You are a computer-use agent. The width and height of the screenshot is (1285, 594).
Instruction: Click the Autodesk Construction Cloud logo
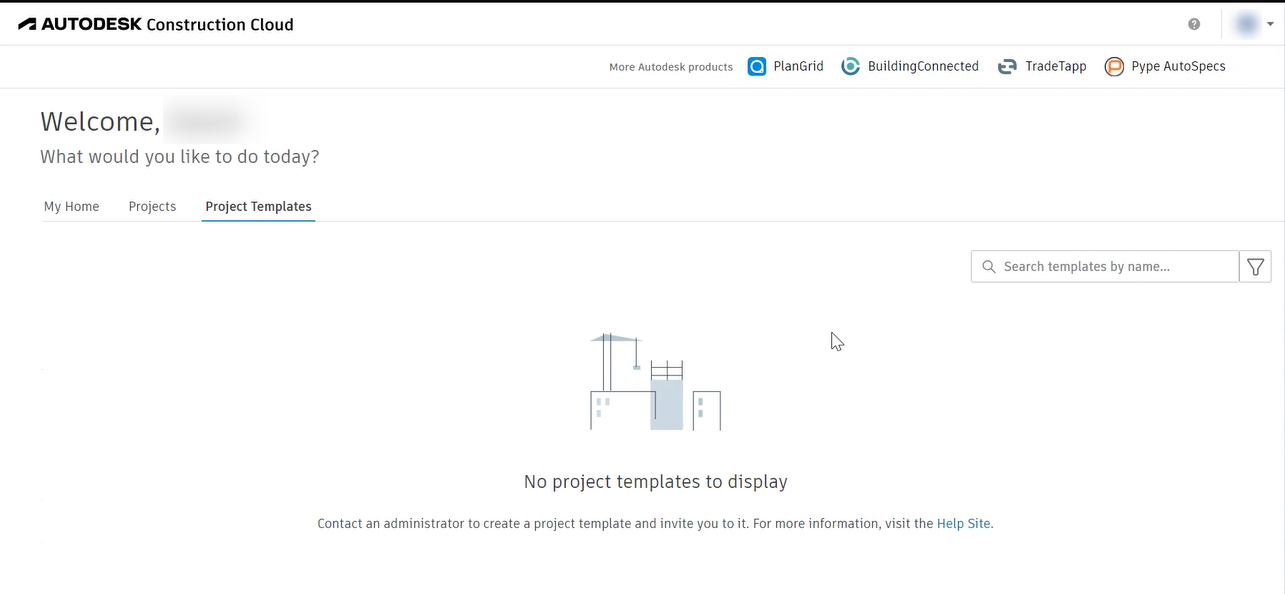pos(155,23)
